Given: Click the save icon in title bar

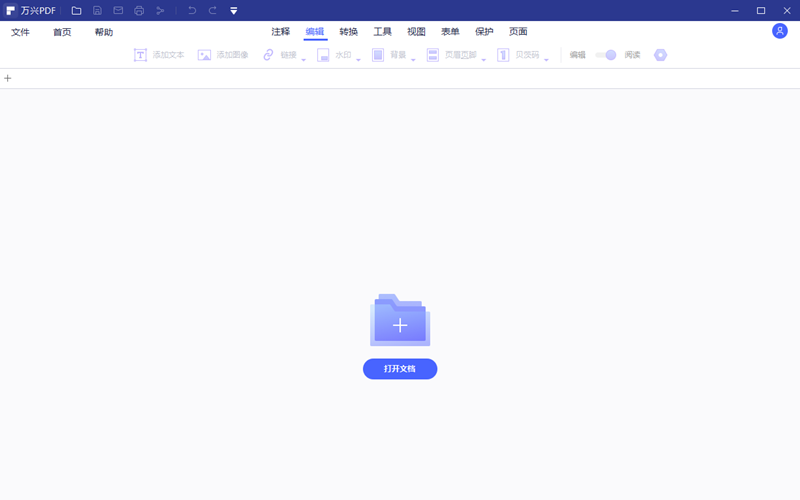Looking at the screenshot, I should tap(98, 11).
